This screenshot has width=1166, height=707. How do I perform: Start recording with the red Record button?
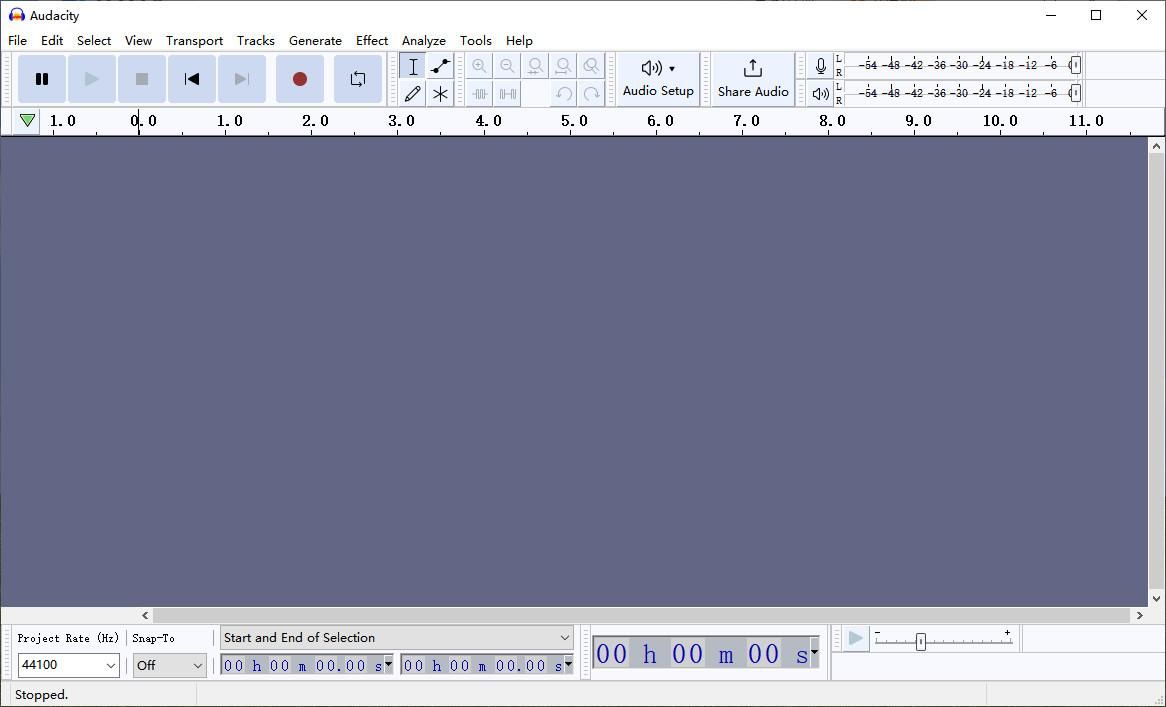pyautogui.click(x=300, y=79)
